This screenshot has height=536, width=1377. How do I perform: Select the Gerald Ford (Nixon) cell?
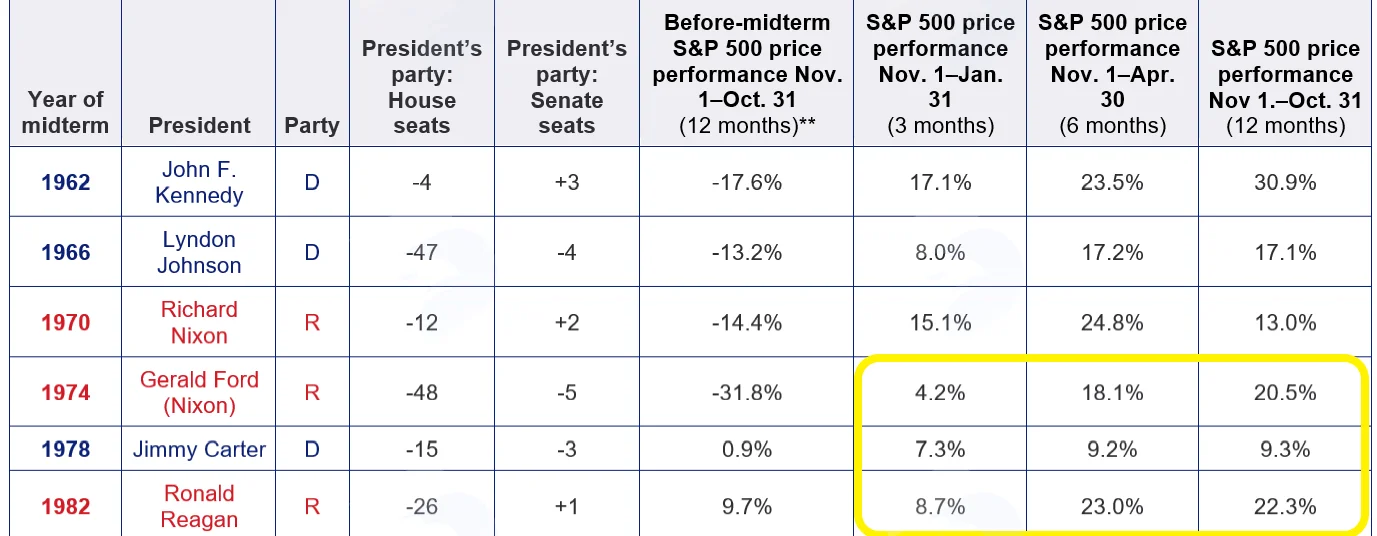pos(199,392)
